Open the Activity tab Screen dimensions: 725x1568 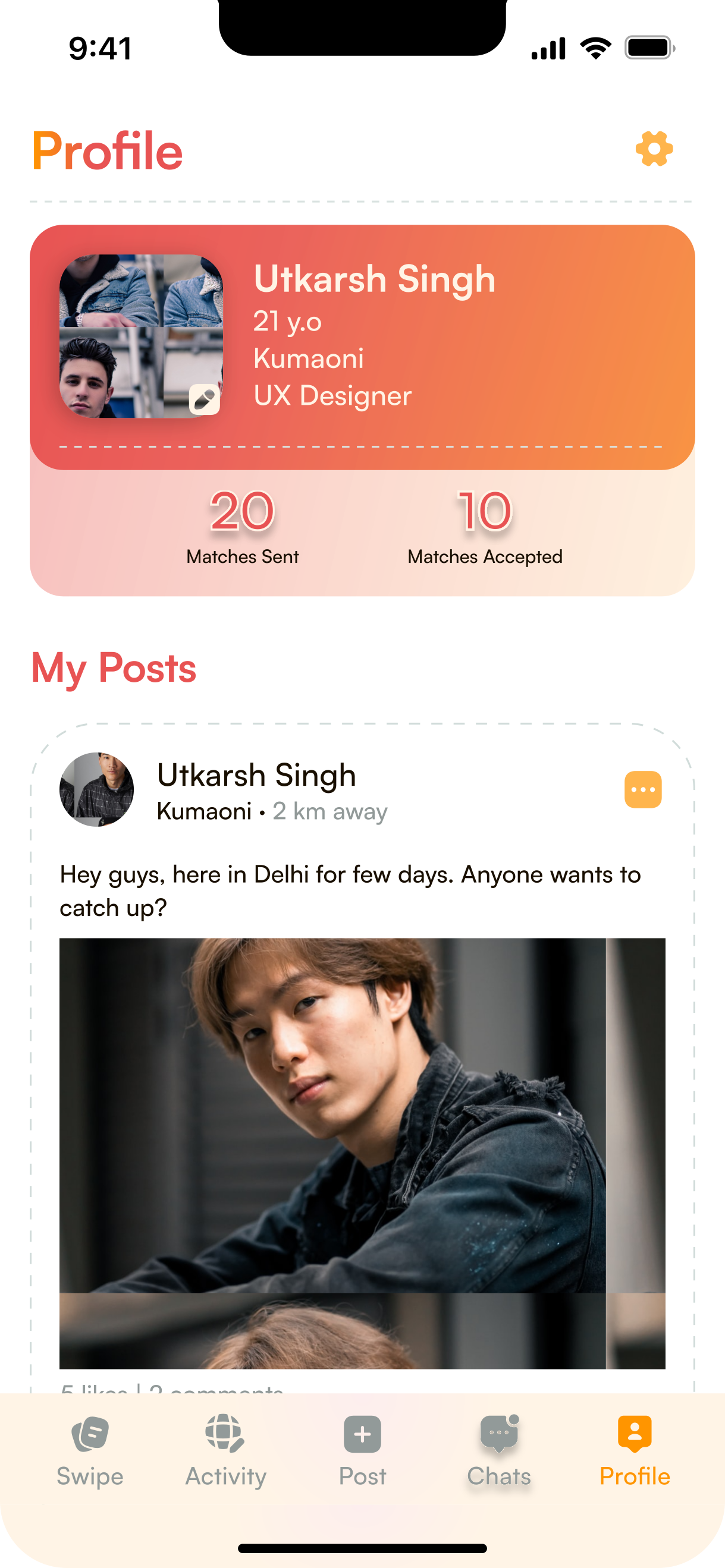(226, 1451)
